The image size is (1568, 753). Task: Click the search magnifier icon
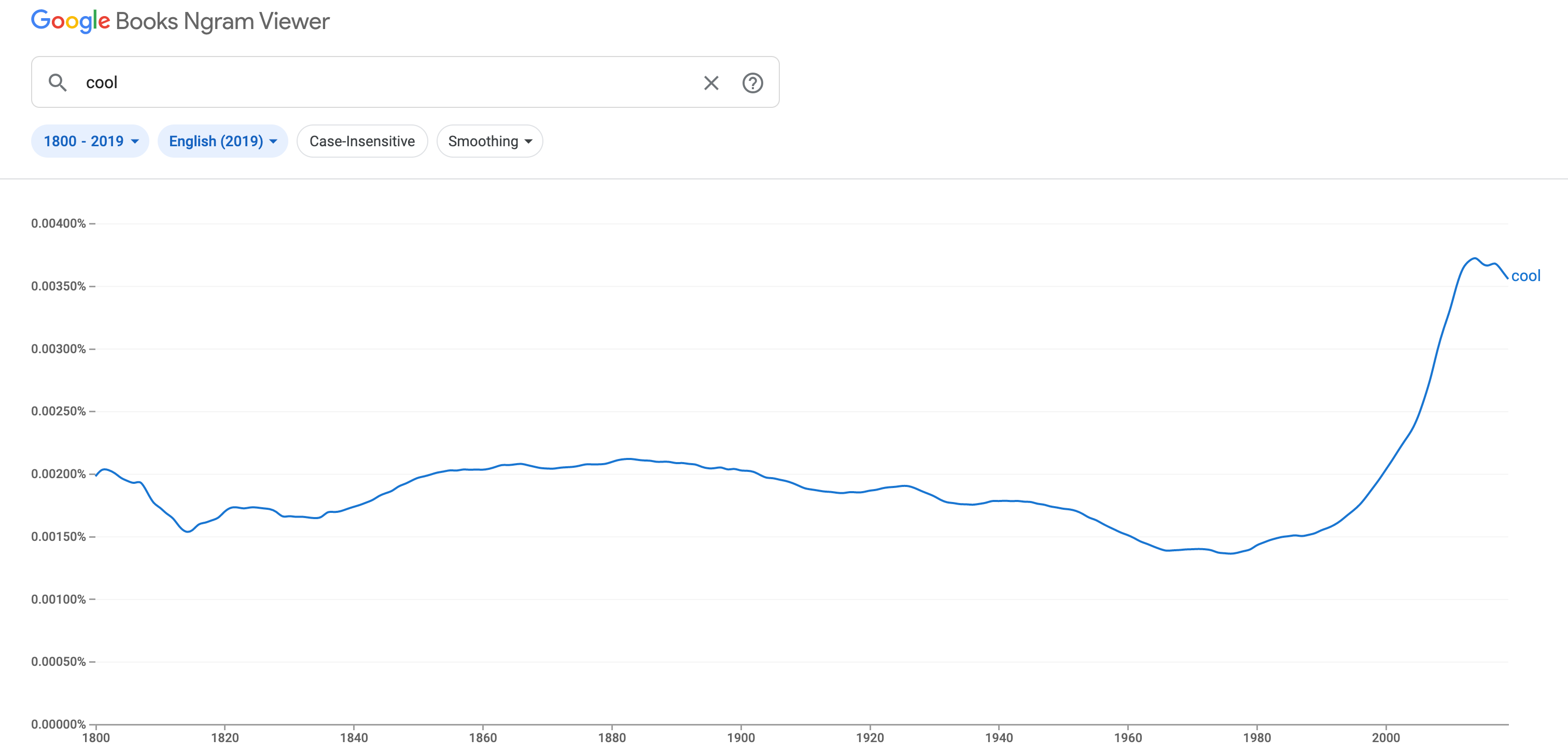tap(58, 82)
